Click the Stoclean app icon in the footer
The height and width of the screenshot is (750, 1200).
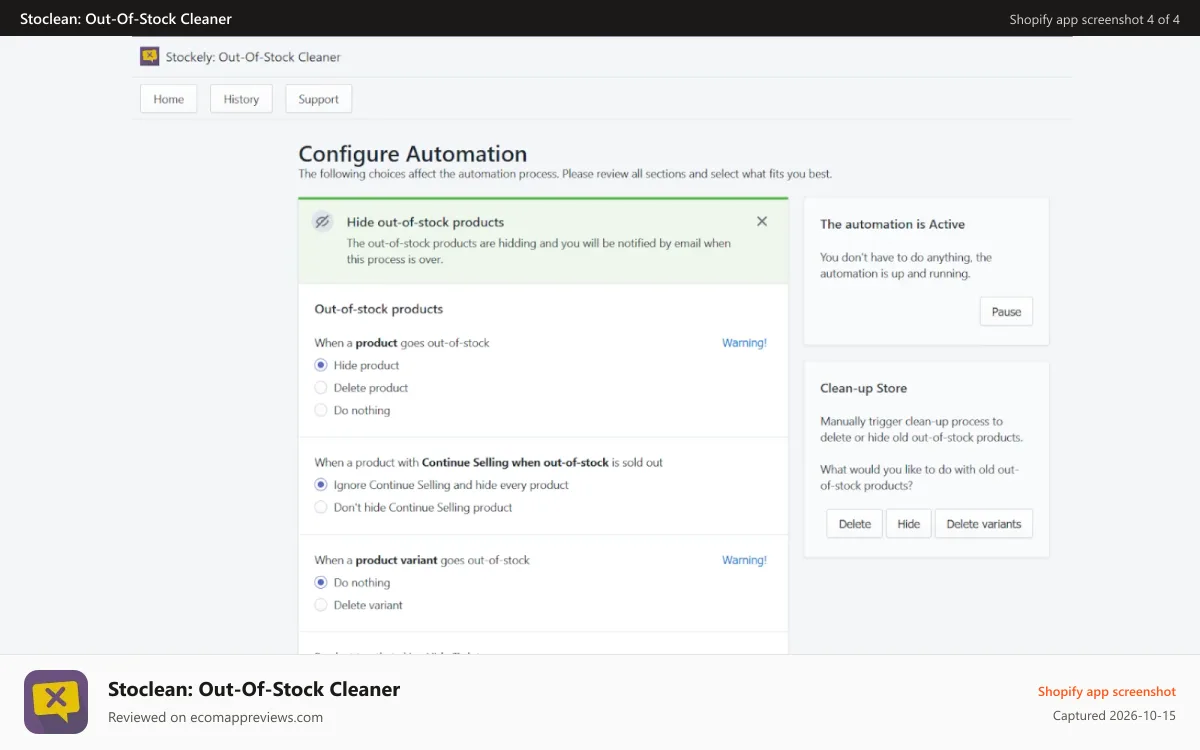point(56,702)
